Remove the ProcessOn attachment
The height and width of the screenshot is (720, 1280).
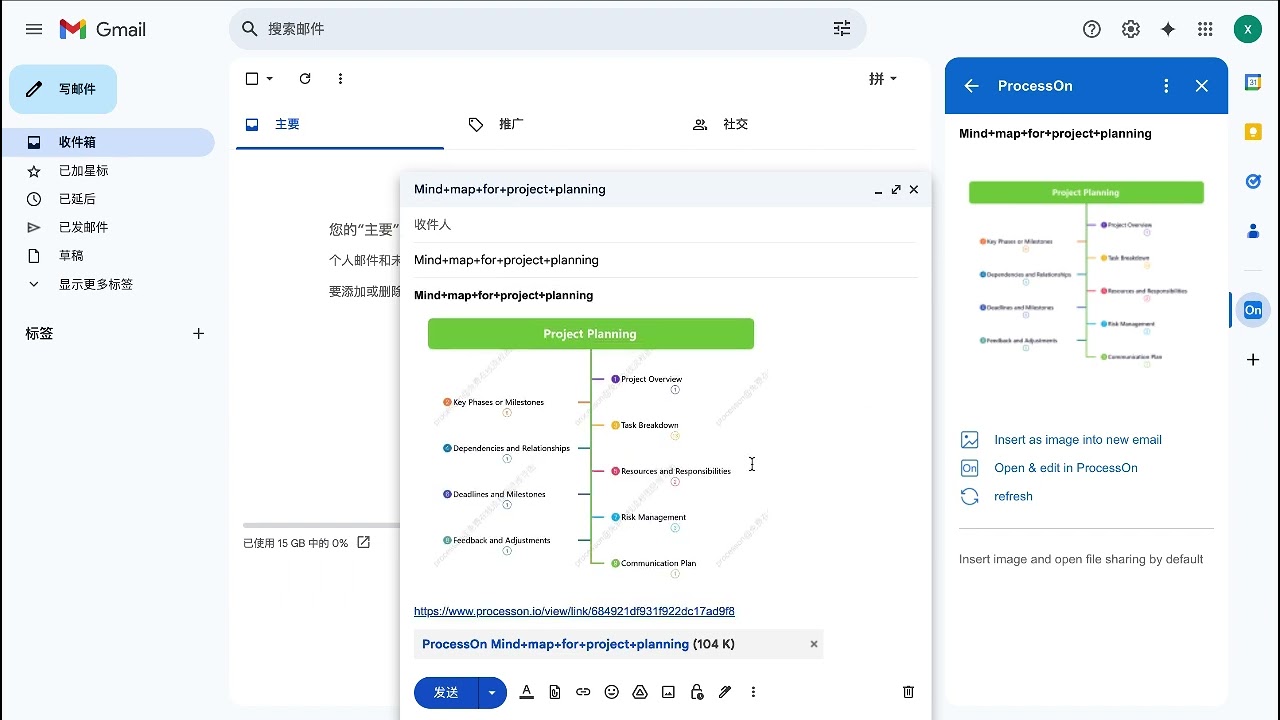tap(814, 644)
